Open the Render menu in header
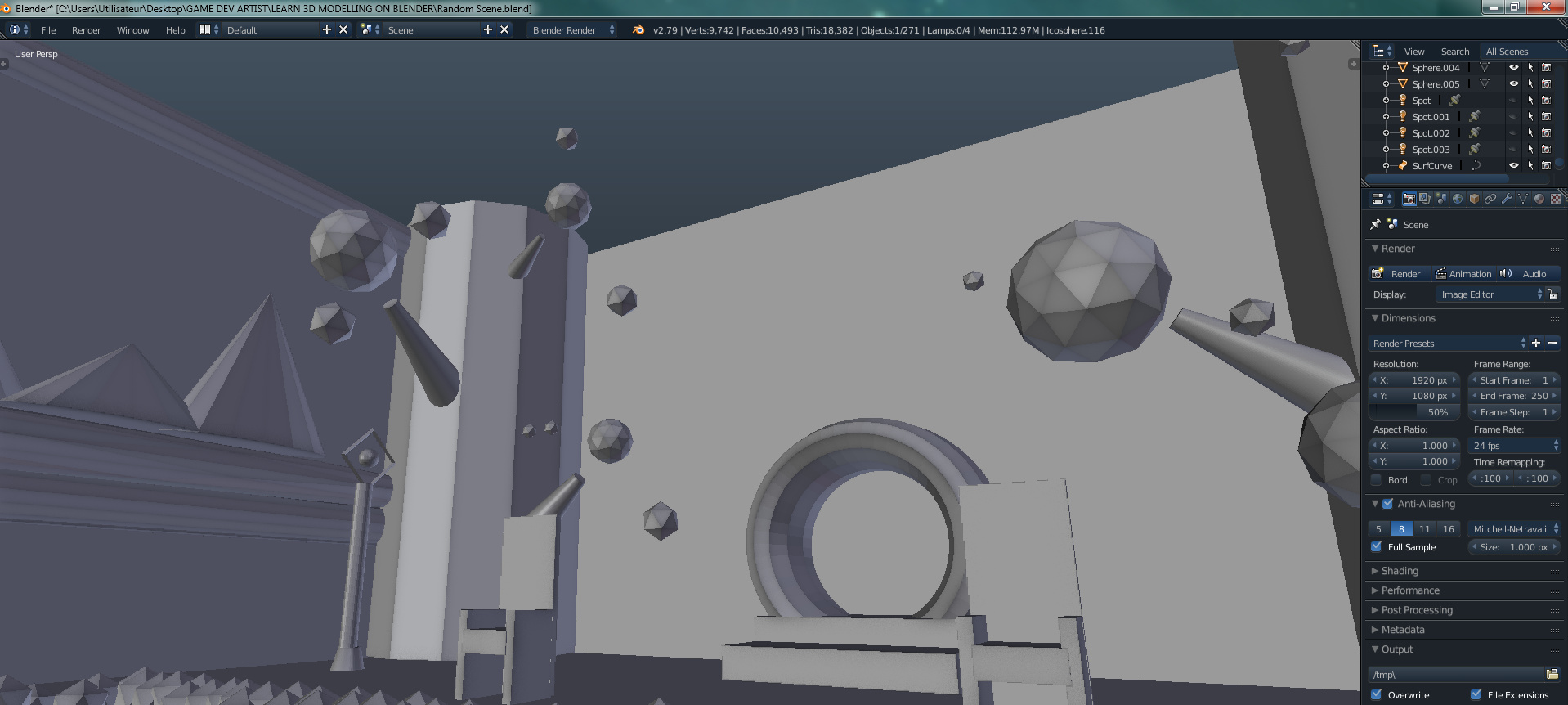This screenshot has width=1568, height=705. click(x=86, y=29)
